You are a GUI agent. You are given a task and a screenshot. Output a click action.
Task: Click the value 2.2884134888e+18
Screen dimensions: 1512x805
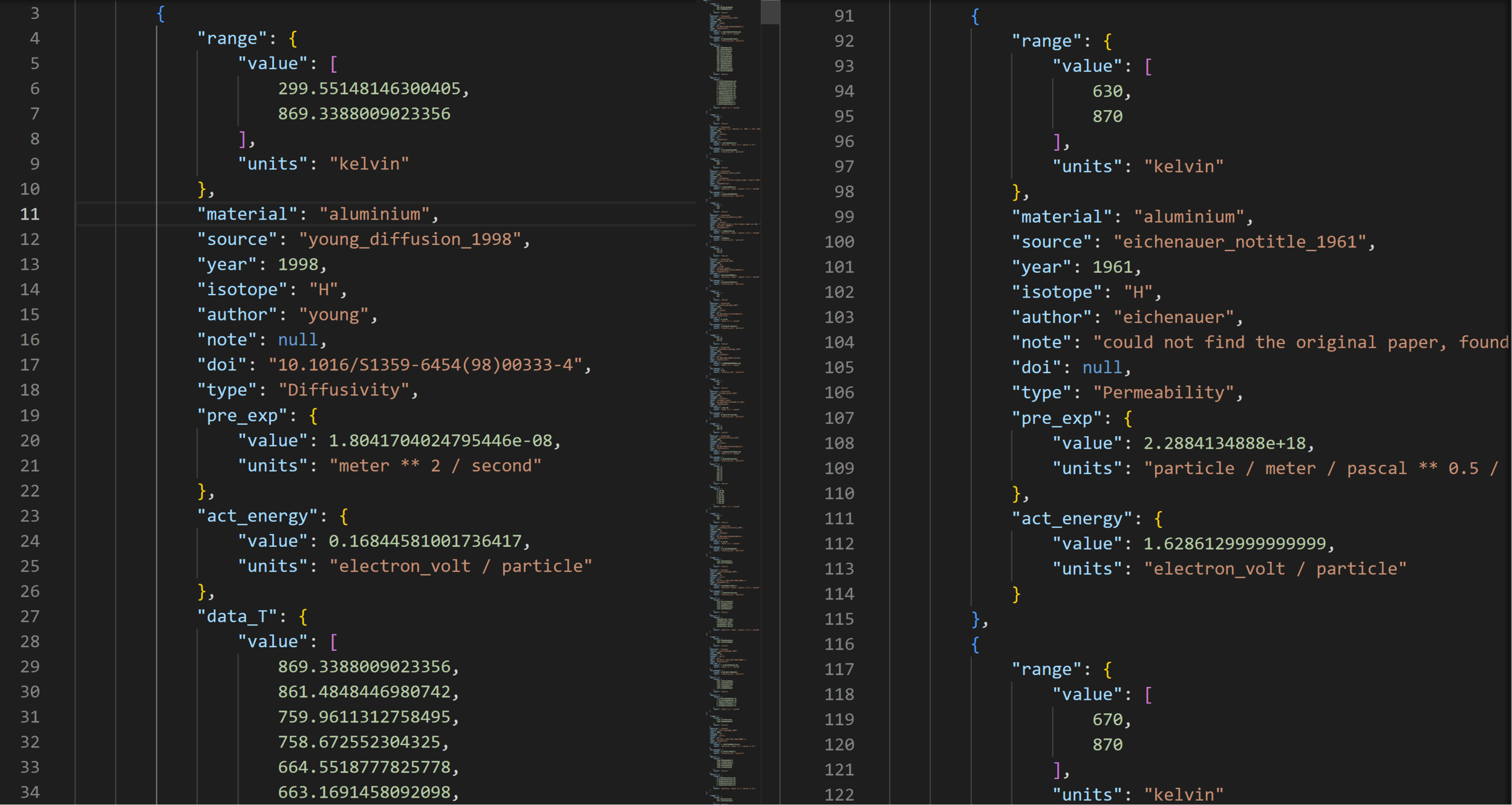pos(1224,443)
